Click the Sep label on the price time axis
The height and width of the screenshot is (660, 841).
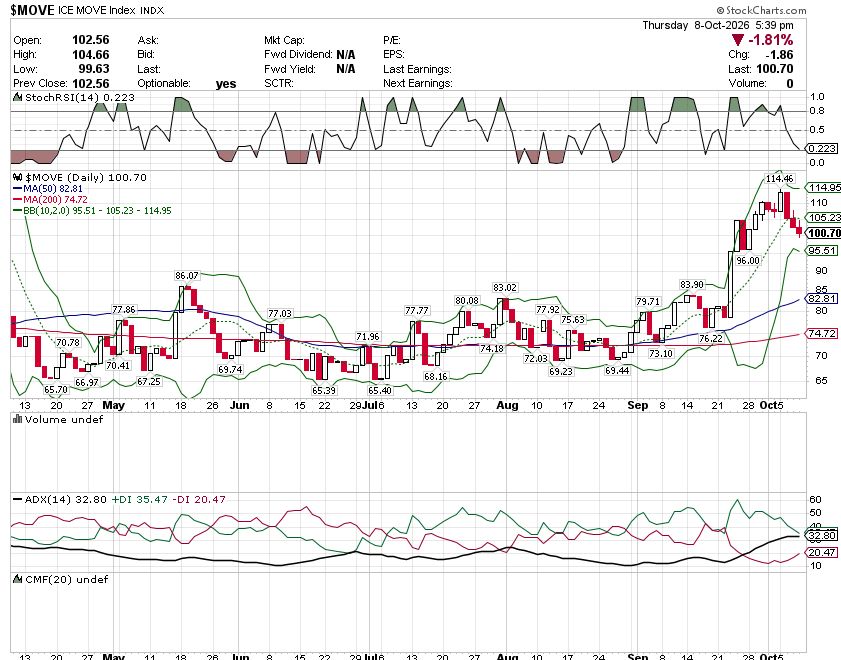(637, 405)
